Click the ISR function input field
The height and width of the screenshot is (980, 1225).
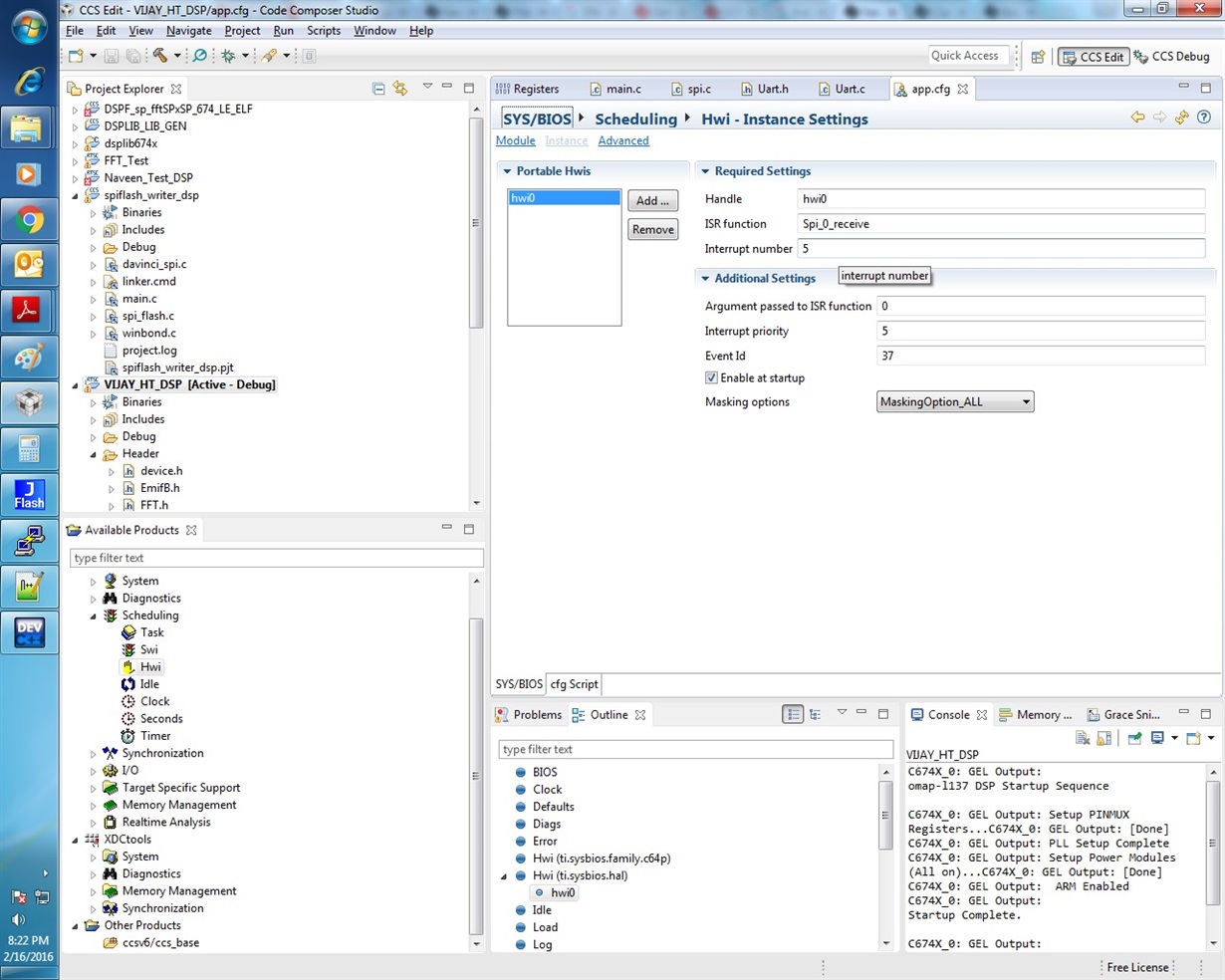coord(1001,224)
